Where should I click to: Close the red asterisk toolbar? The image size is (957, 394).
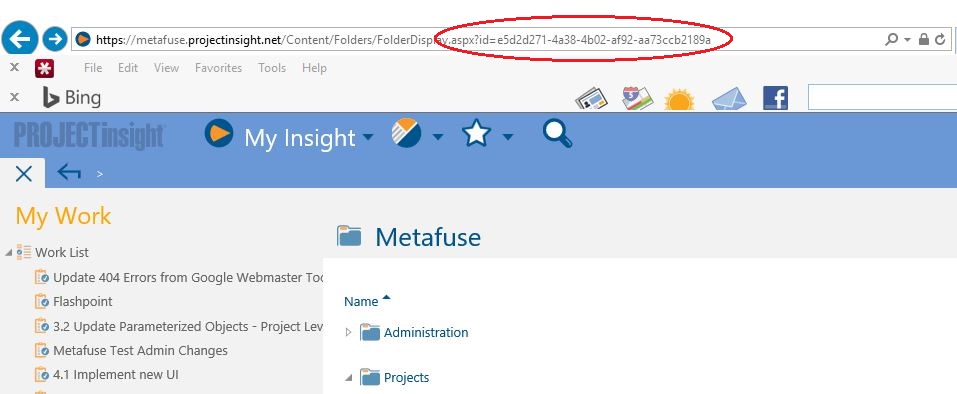pos(15,68)
